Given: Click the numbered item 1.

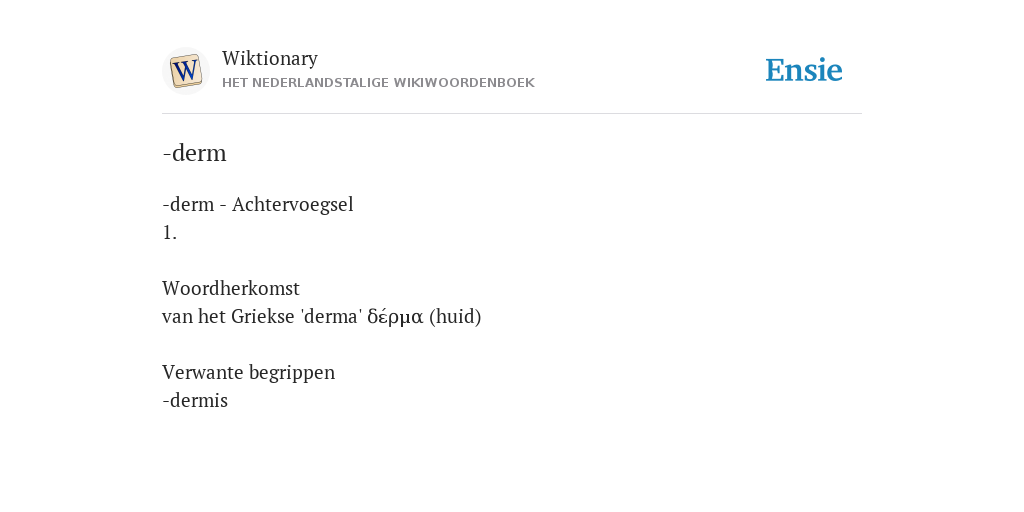Looking at the screenshot, I should pyautogui.click(x=170, y=232).
